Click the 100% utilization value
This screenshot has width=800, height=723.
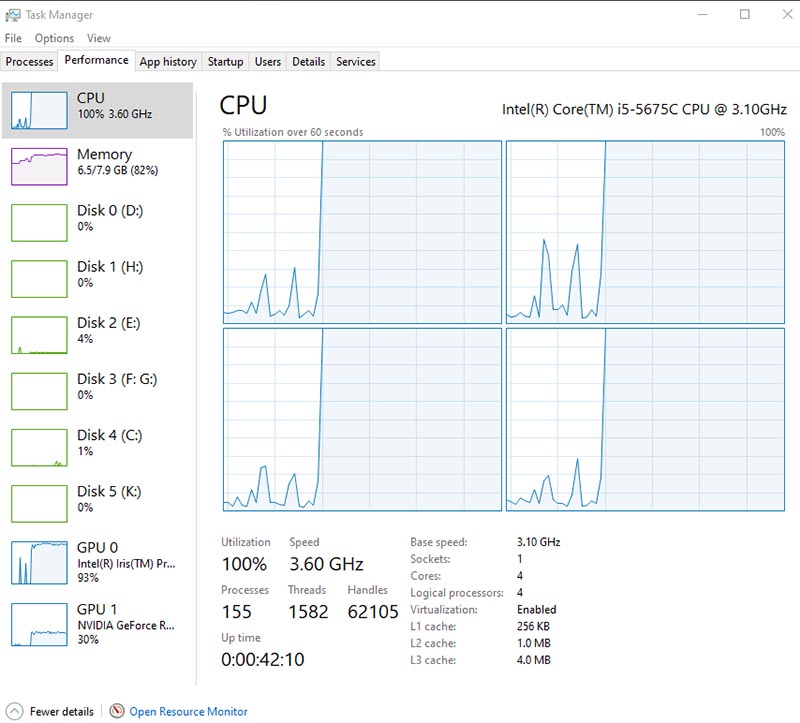pyautogui.click(x=244, y=564)
